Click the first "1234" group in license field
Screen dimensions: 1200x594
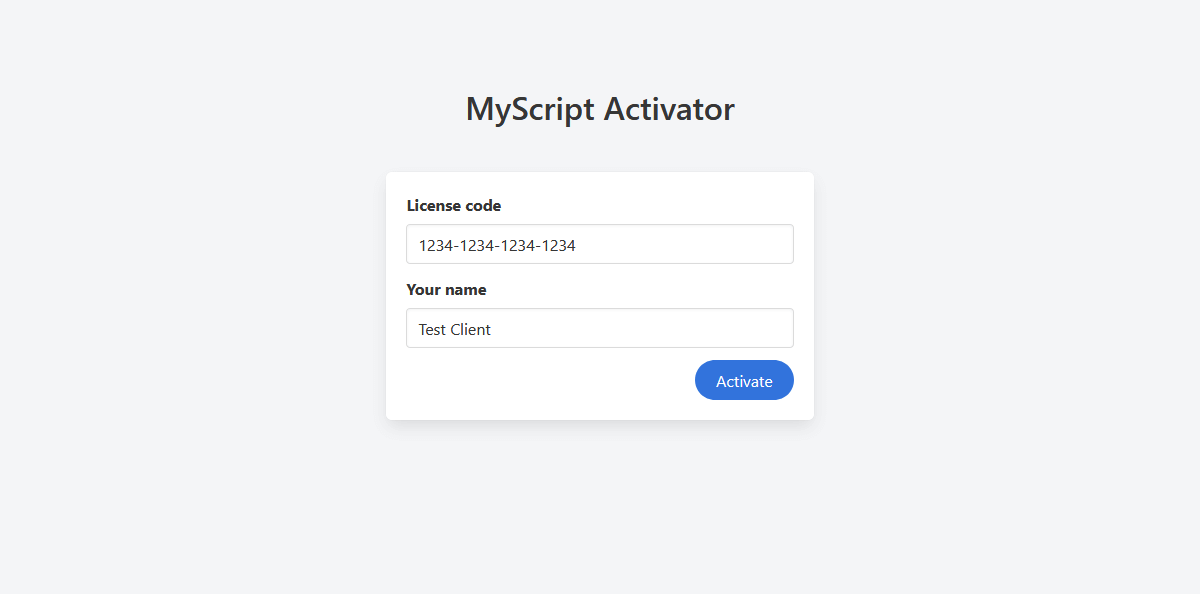[x=435, y=245]
